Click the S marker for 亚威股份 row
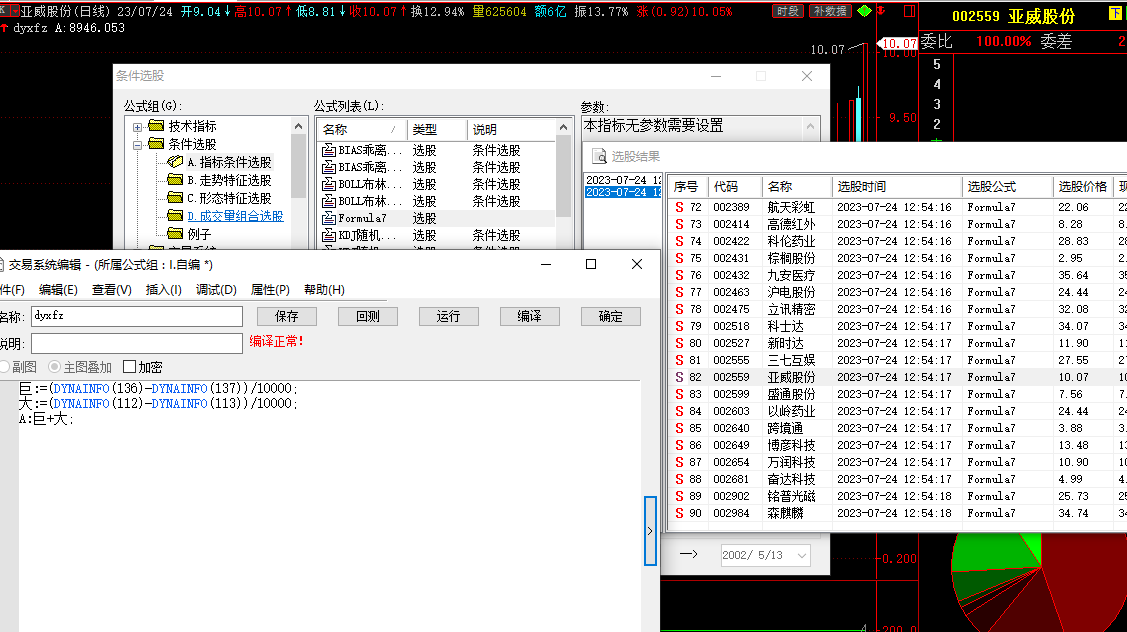The height and width of the screenshot is (632, 1127). click(x=680, y=377)
